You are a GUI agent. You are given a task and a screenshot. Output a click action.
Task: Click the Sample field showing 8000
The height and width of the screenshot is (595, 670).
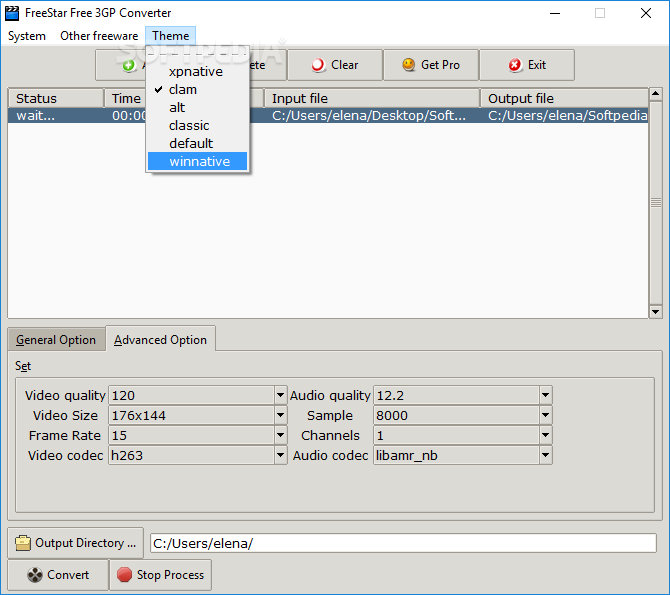456,415
